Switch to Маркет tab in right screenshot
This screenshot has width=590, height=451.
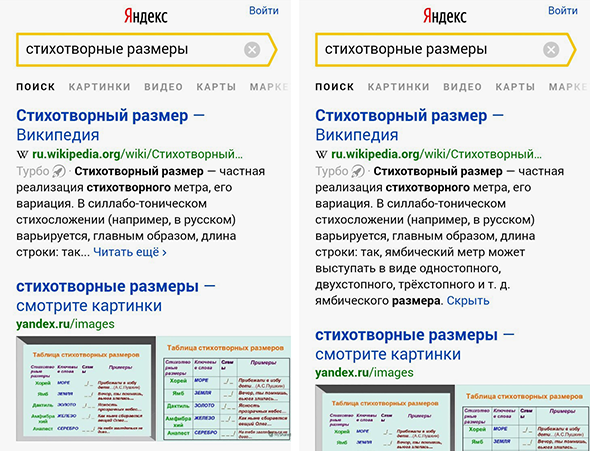pos(569,87)
